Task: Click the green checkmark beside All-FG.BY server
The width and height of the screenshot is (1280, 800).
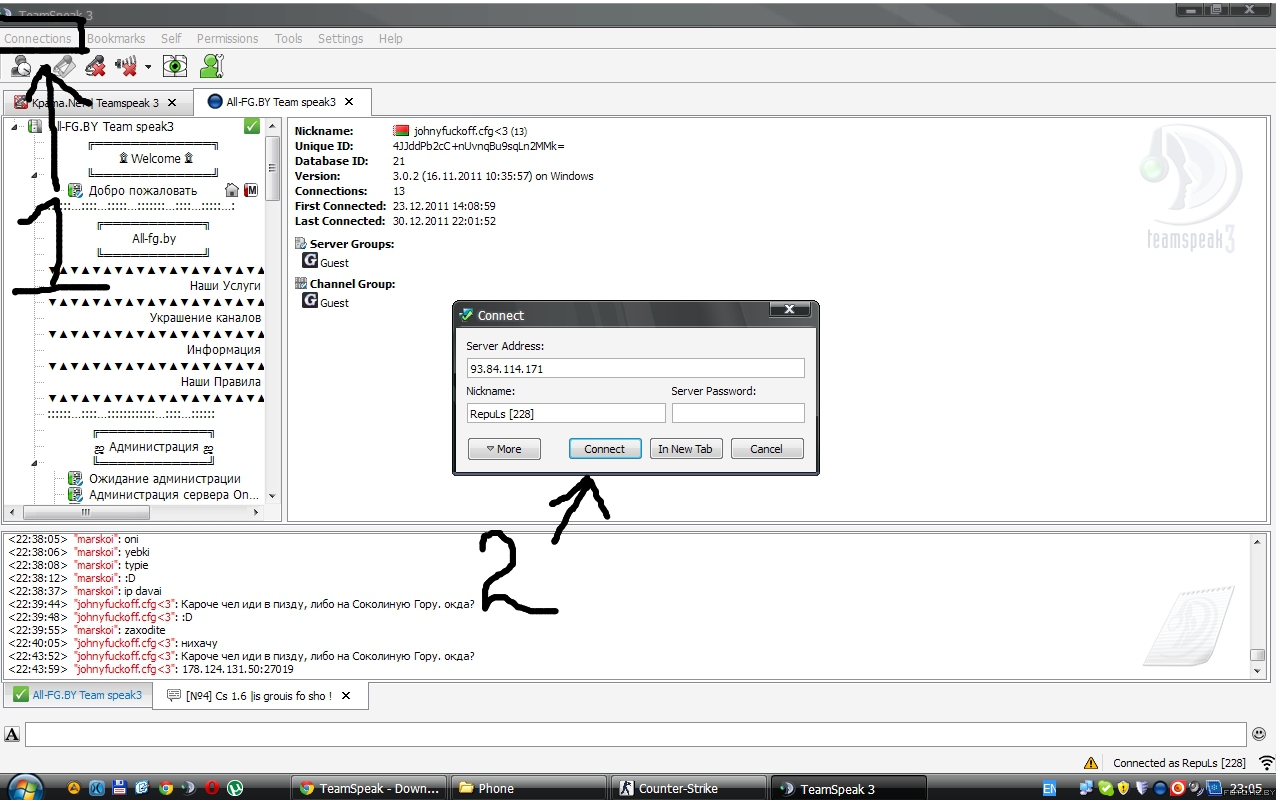Action: coord(252,126)
